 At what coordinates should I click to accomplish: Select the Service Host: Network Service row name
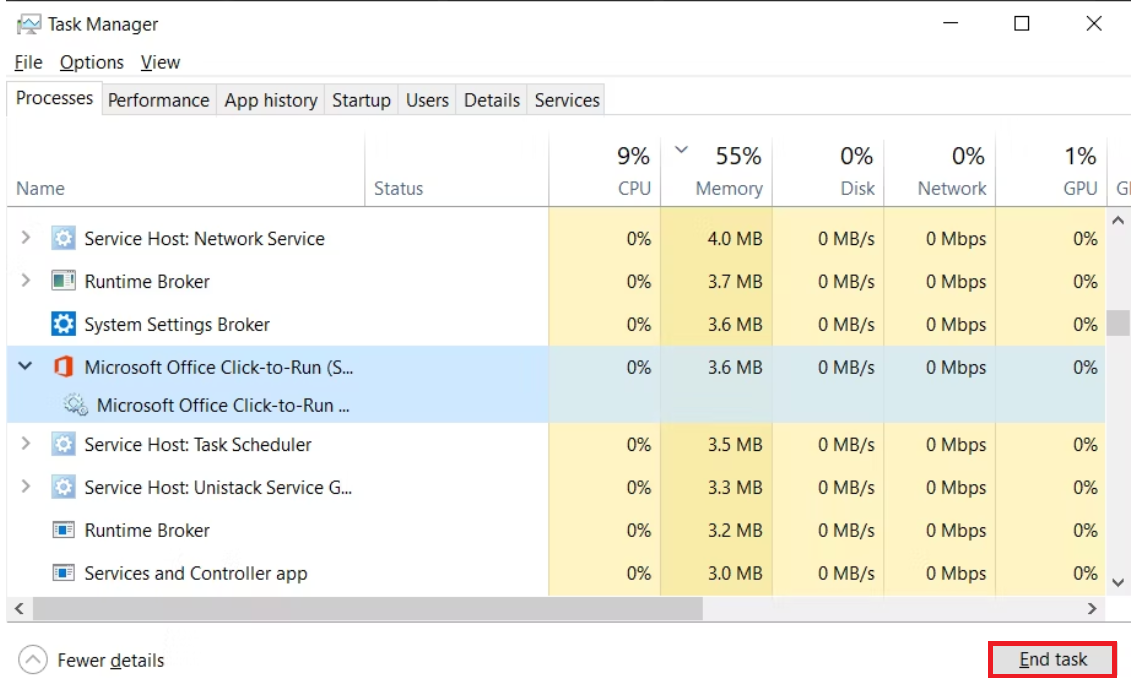(x=204, y=238)
